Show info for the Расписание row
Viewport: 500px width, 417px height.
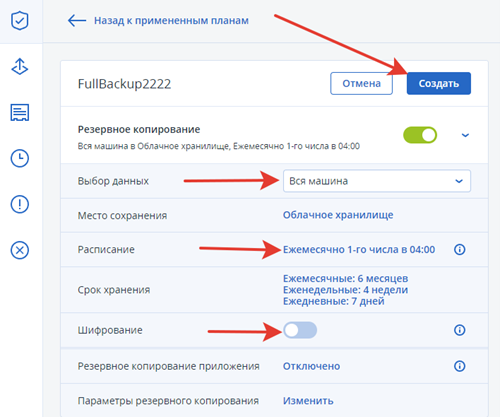tap(460, 249)
